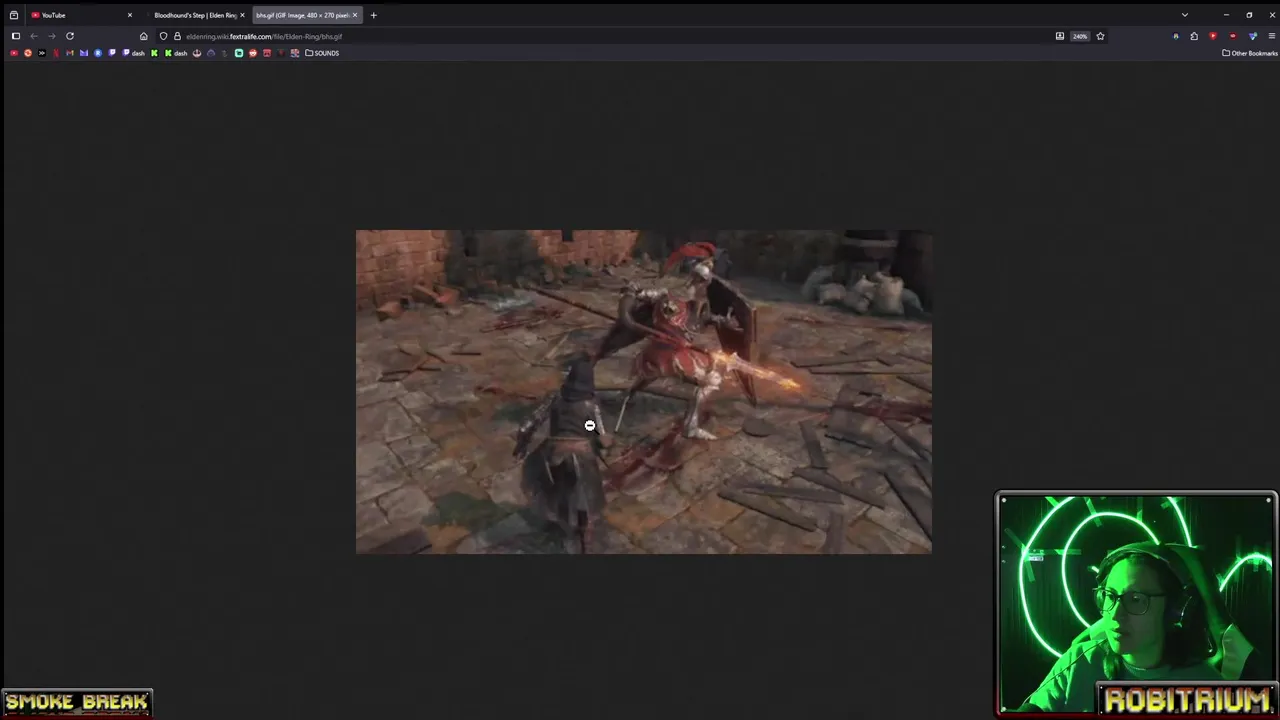Open the Gmail bookmark icon
Image resolution: width=1280 pixels, height=720 pixels.
click(70, 53)
